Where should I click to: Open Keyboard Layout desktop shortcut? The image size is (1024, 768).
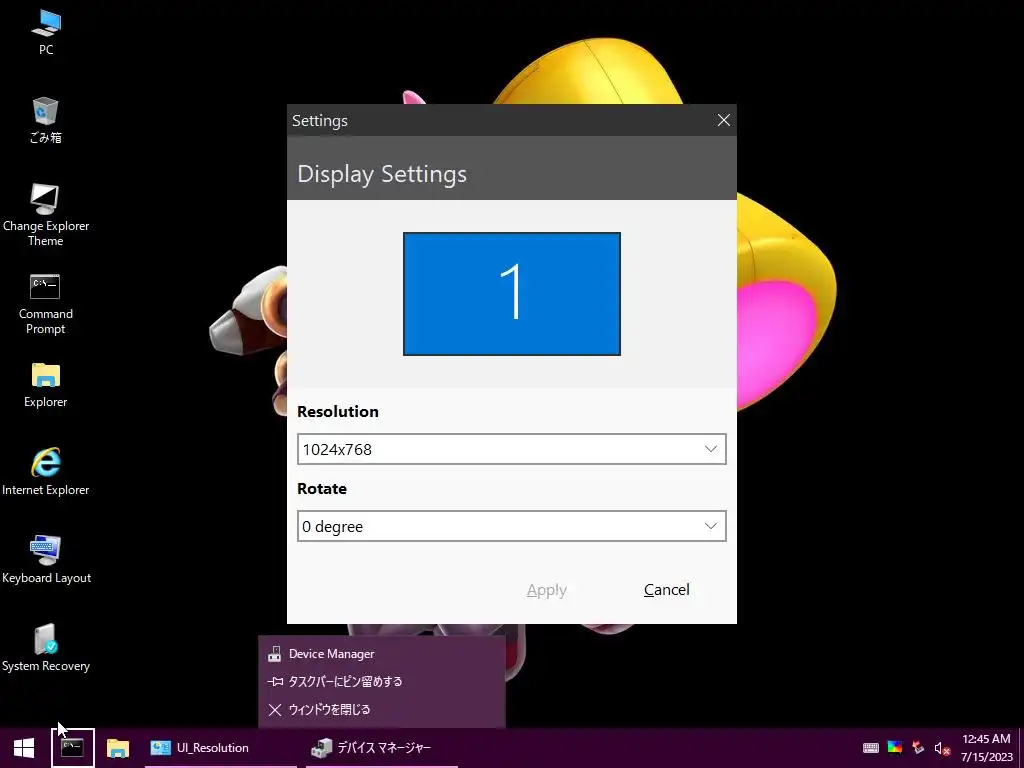[x=46, y=560]
